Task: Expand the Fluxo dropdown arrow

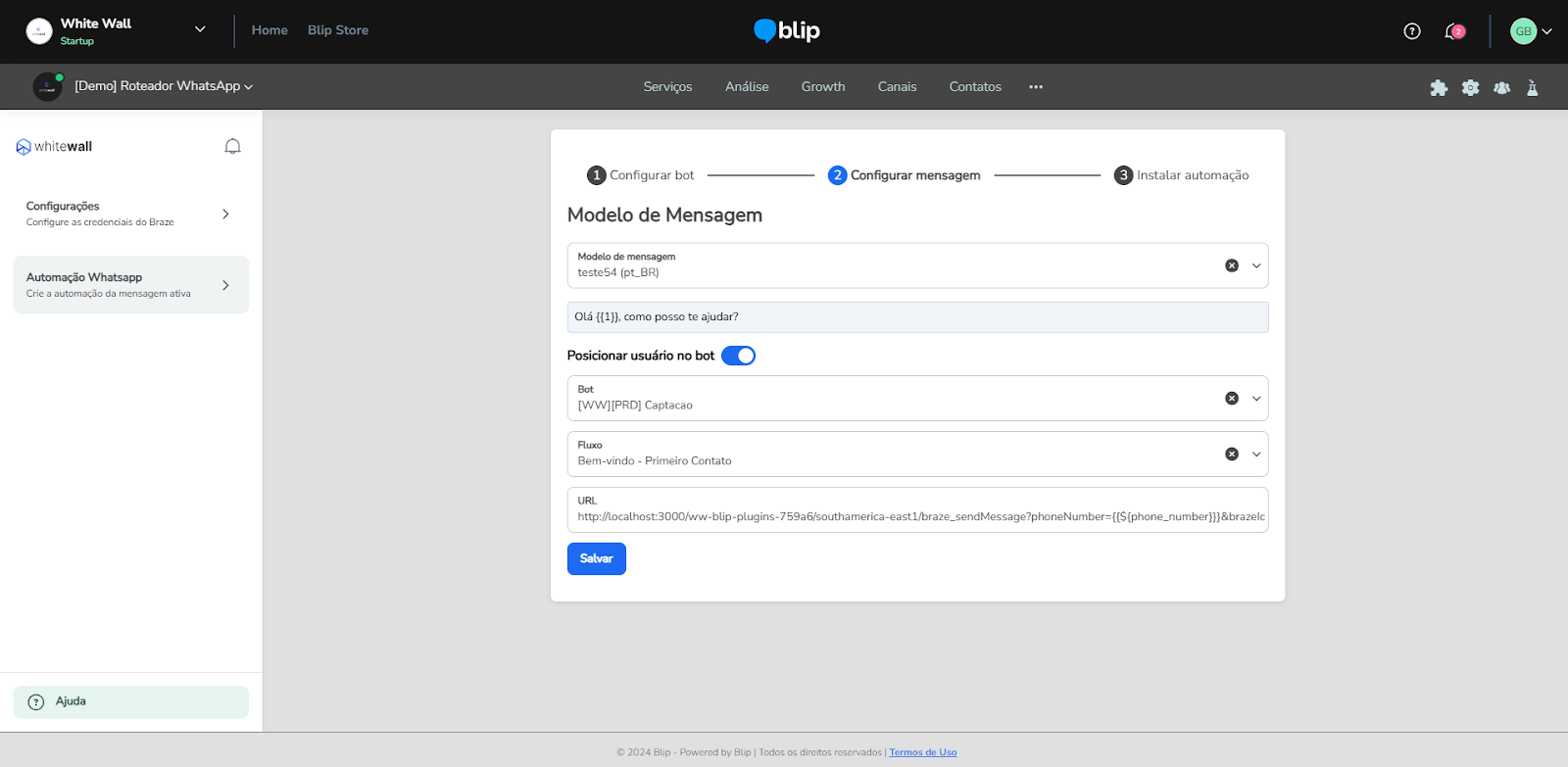Action: coord(1256,455)
